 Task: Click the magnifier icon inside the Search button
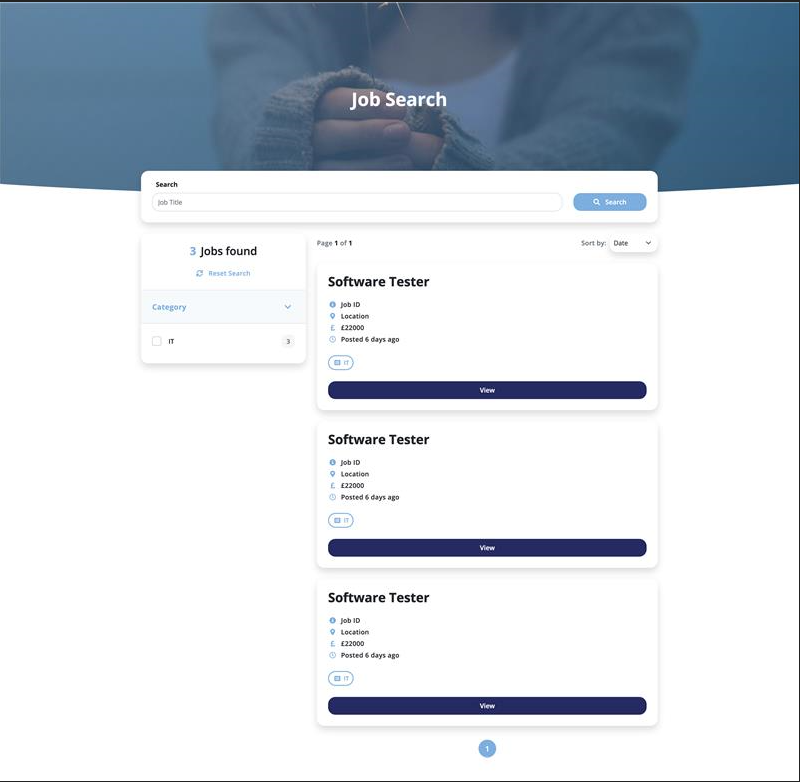(x=597, y=202)
